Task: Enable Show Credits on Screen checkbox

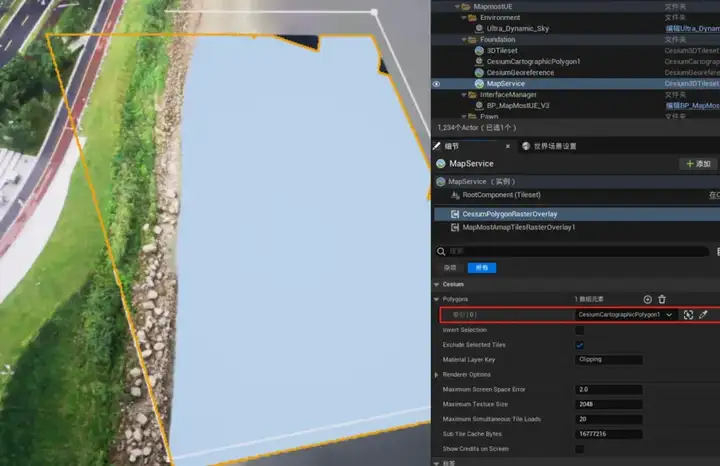Action: click(x=579, y=449)
